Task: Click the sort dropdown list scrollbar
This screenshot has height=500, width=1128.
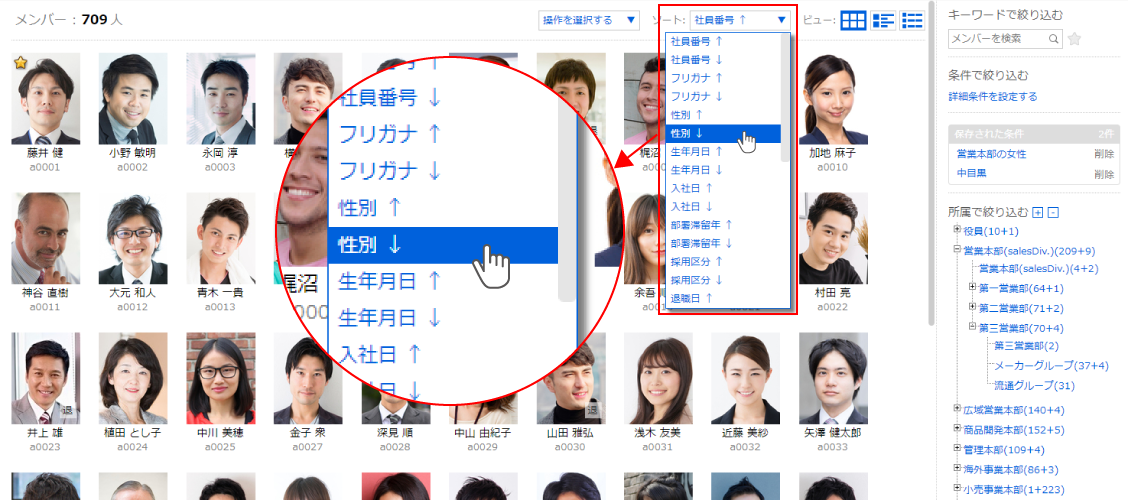Action: click(785, 97)
